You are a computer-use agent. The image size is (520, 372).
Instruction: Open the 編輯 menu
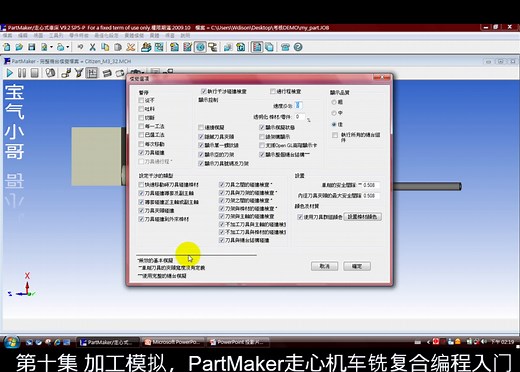point(23,35)
